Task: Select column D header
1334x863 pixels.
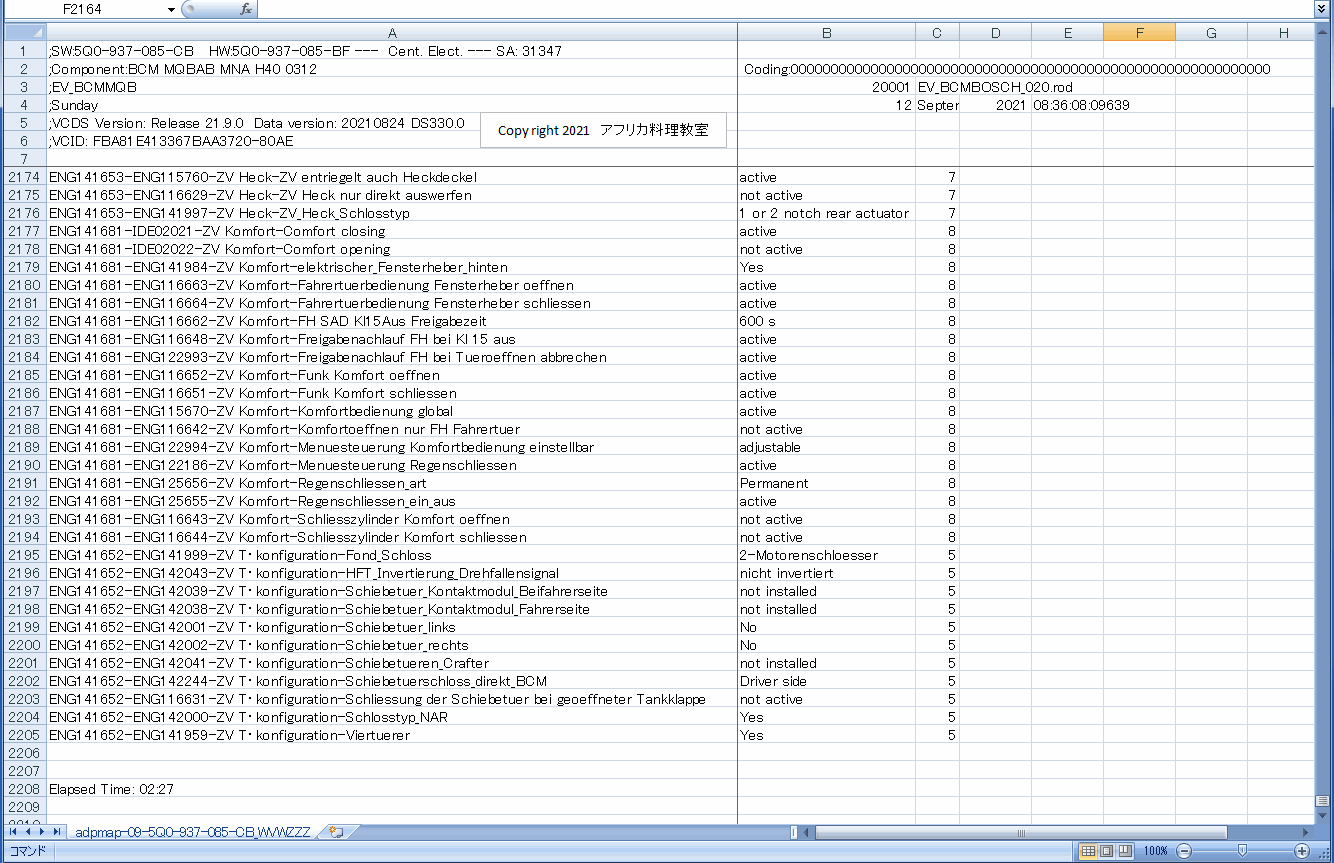Action: [x=995, y=33]
